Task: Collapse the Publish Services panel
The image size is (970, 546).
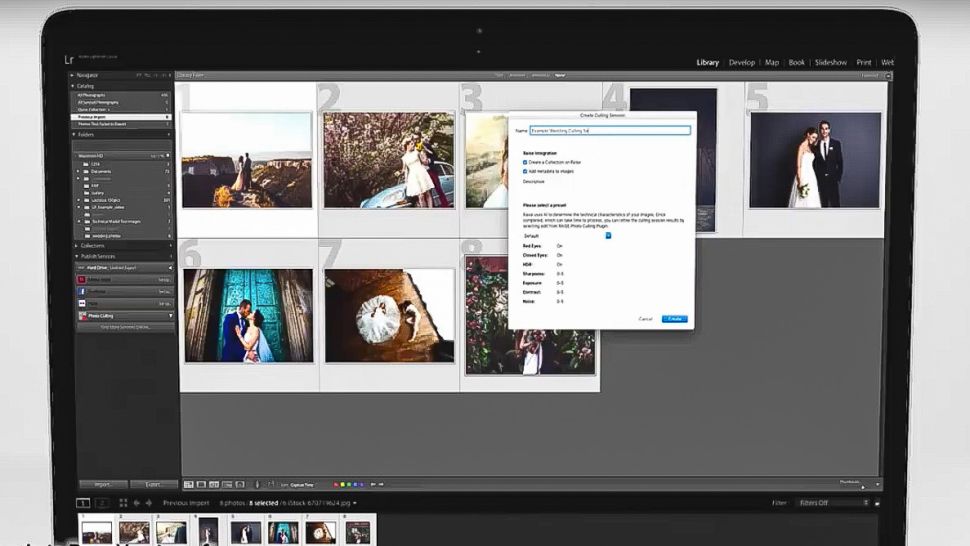Action: coord(77,256)
